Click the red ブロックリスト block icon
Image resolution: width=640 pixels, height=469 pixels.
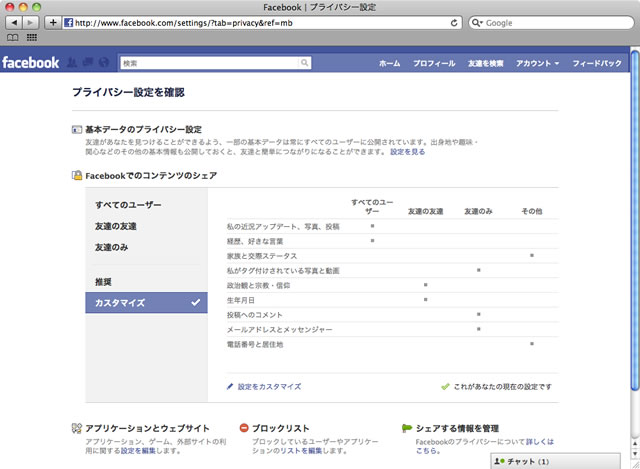pyautogui.click(x=244, y=428)
